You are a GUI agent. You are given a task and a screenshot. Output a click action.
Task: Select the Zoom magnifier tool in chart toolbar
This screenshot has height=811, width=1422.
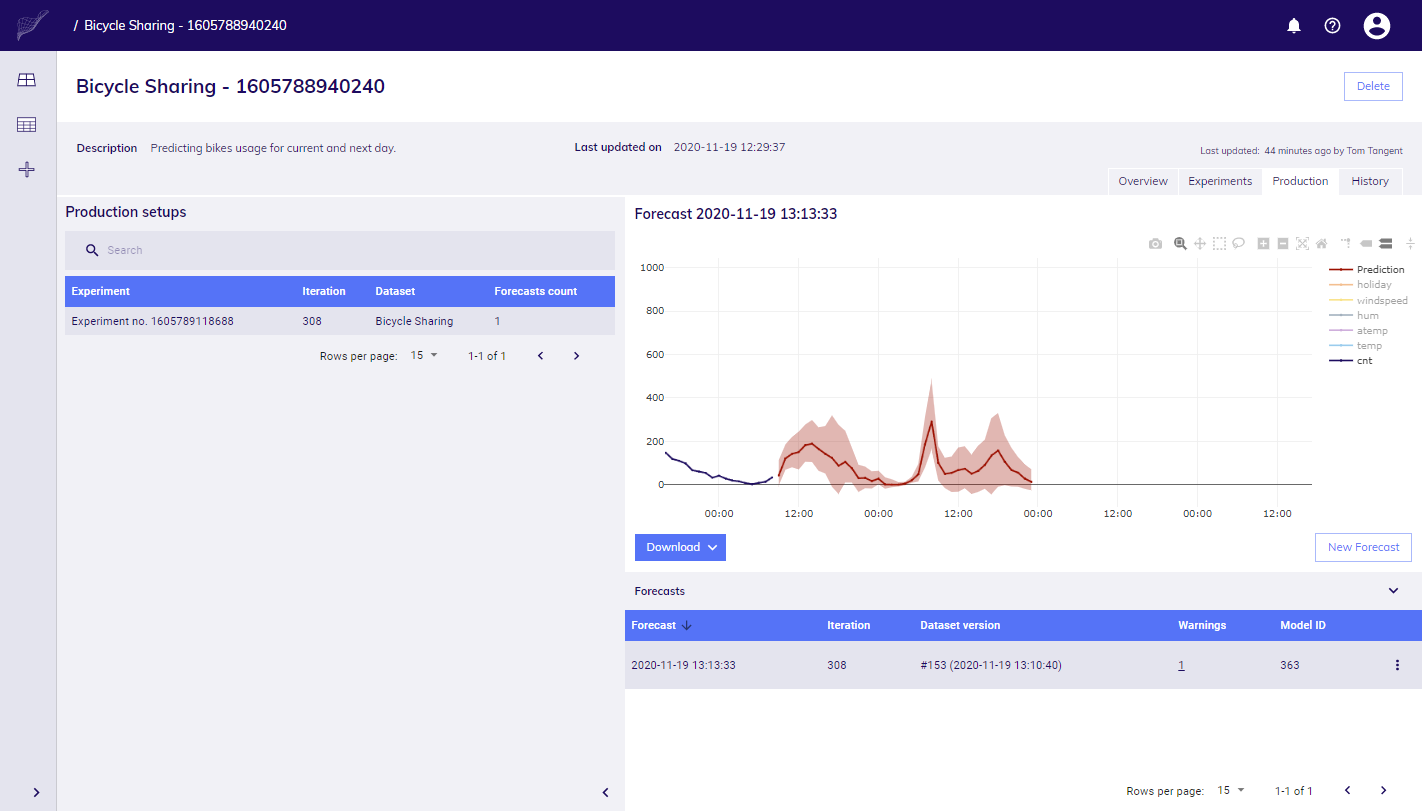(1180, 243)
